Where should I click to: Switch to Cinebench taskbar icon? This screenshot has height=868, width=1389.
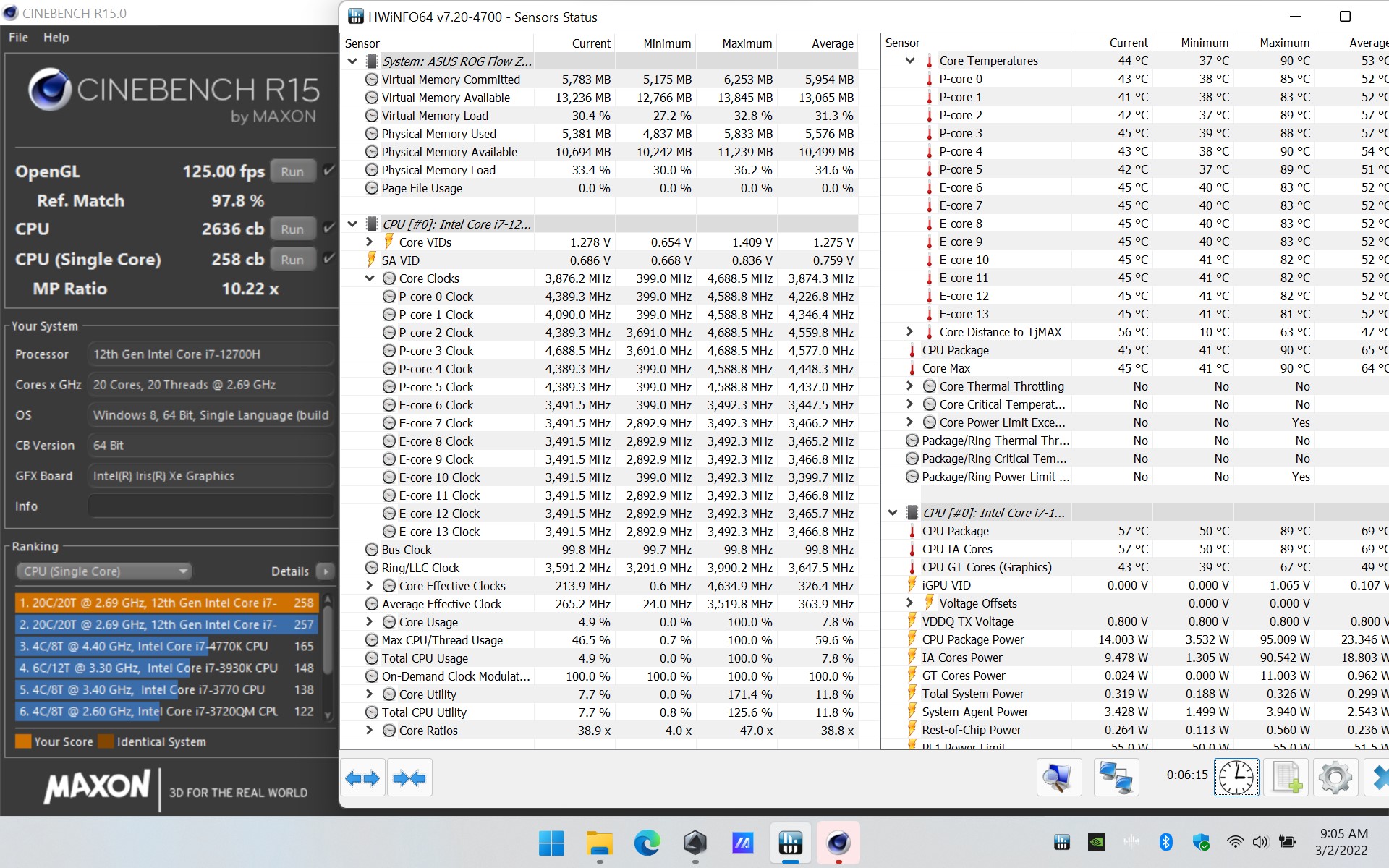pyautogui.click(x=838, y=843)
